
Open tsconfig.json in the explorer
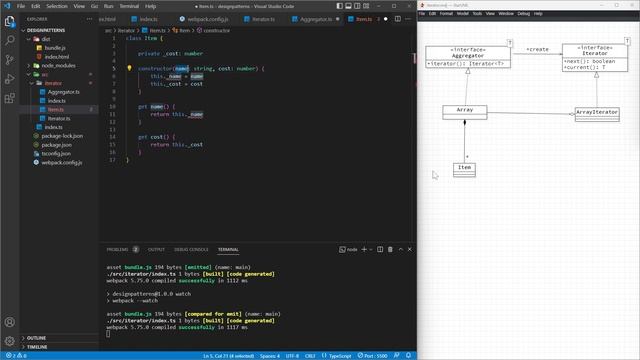point(56,153)
